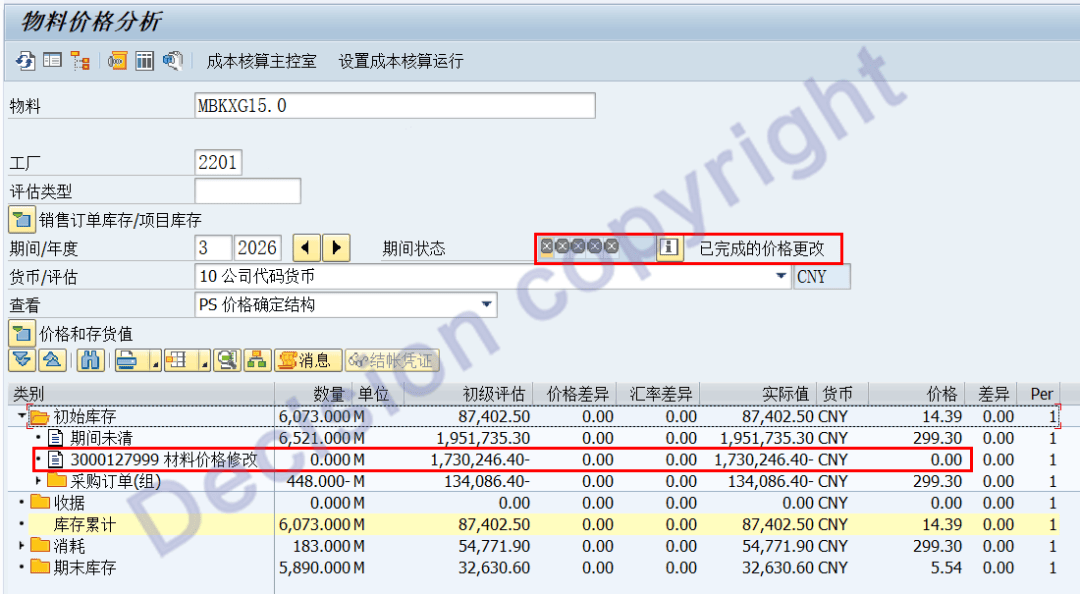This screenshot has width=1080, height=594.
Task: Open 成本核算主控室 from the toolbar
Action: point(261,61)
